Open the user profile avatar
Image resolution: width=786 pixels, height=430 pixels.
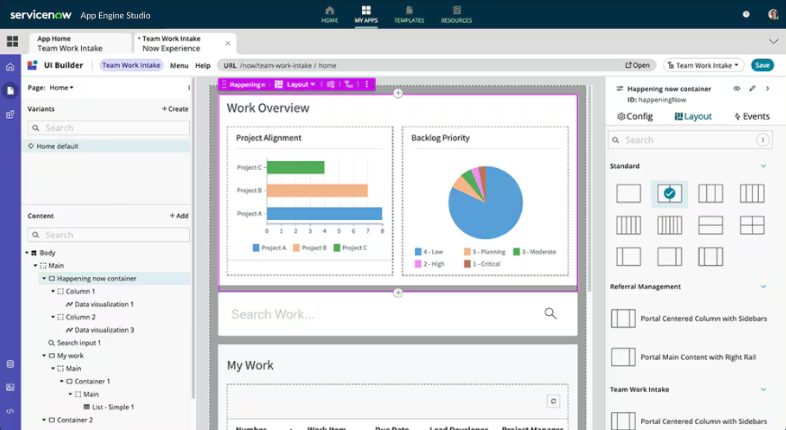pyautogui.click(x=773, y=14)
